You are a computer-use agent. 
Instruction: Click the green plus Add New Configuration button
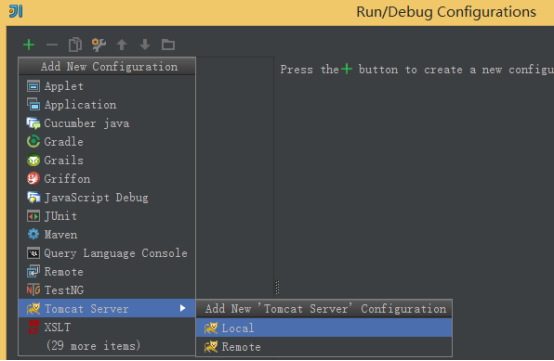pos(29,45)
